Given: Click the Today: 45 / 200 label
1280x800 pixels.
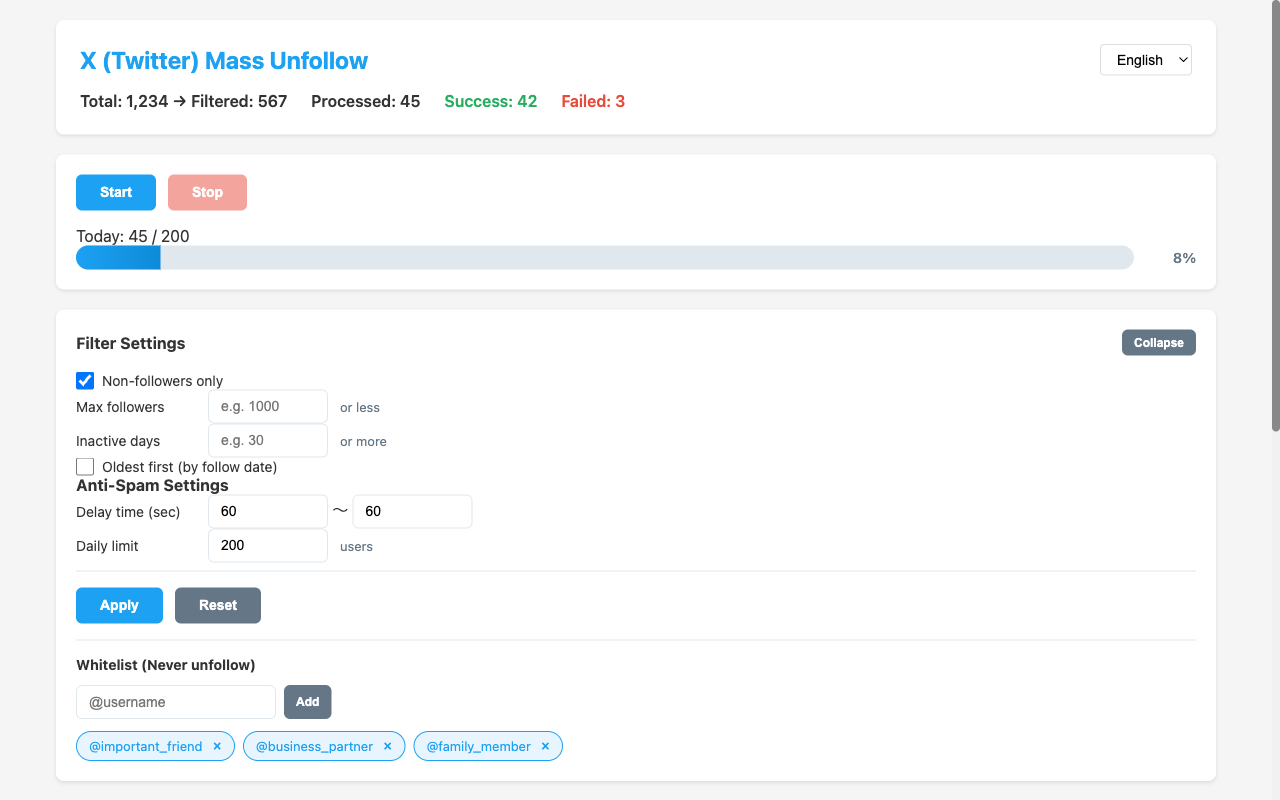Looking at the screenshot, I should pos(133,237).
